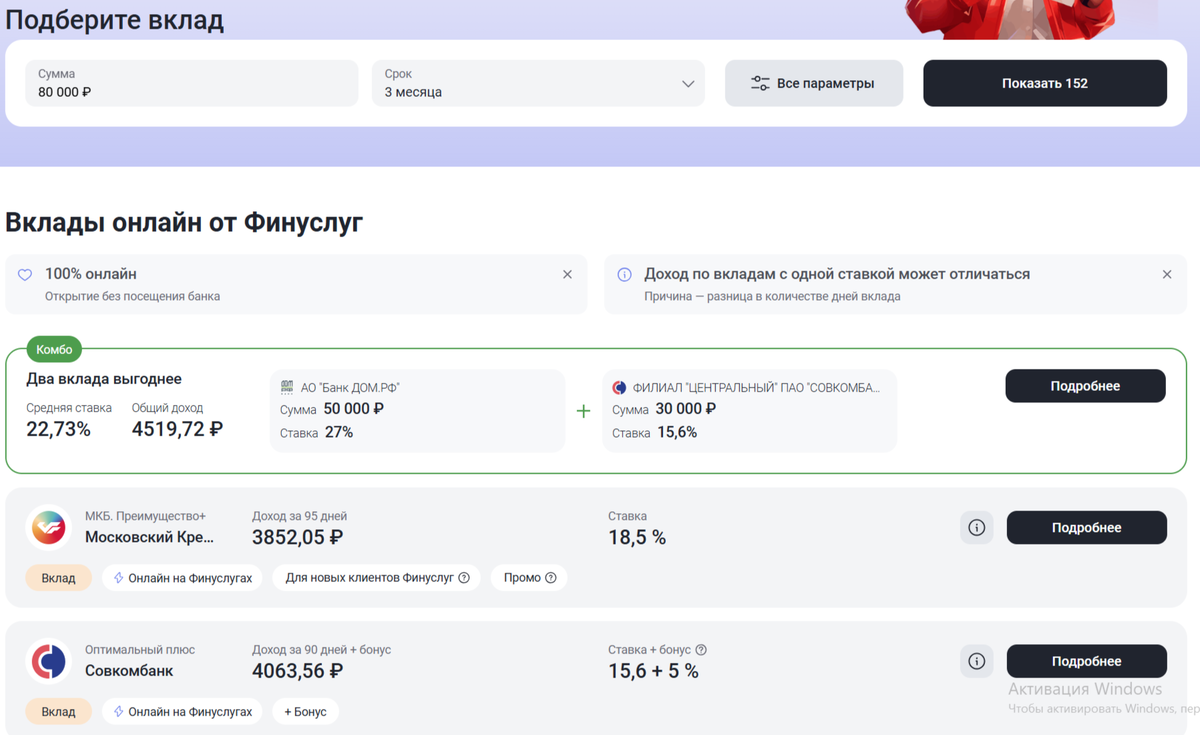Close the 100% онлайн notice
This screenshot has width=1200, height=735.
(x=567, y=274)
